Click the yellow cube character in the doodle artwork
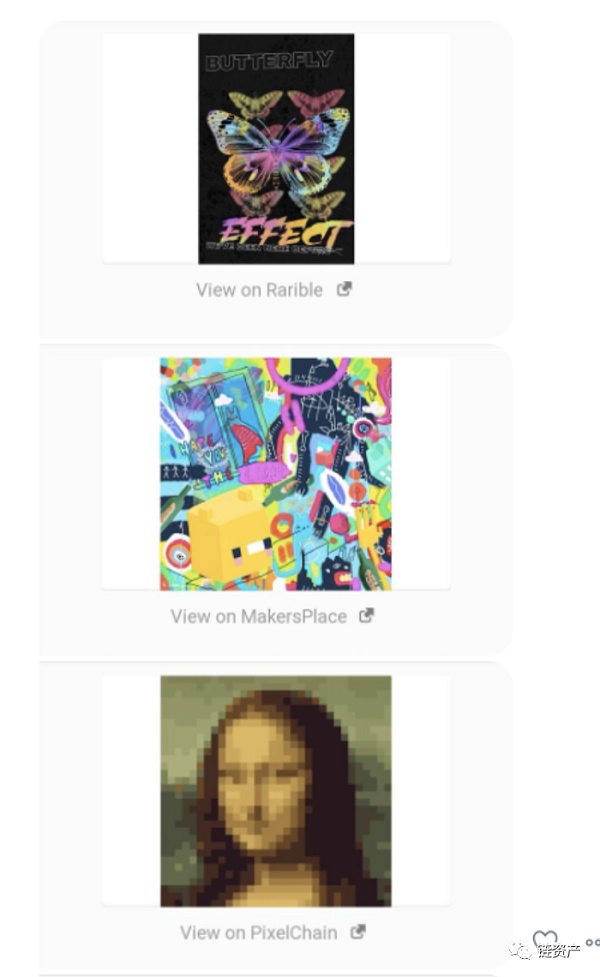 click(230, 535)
